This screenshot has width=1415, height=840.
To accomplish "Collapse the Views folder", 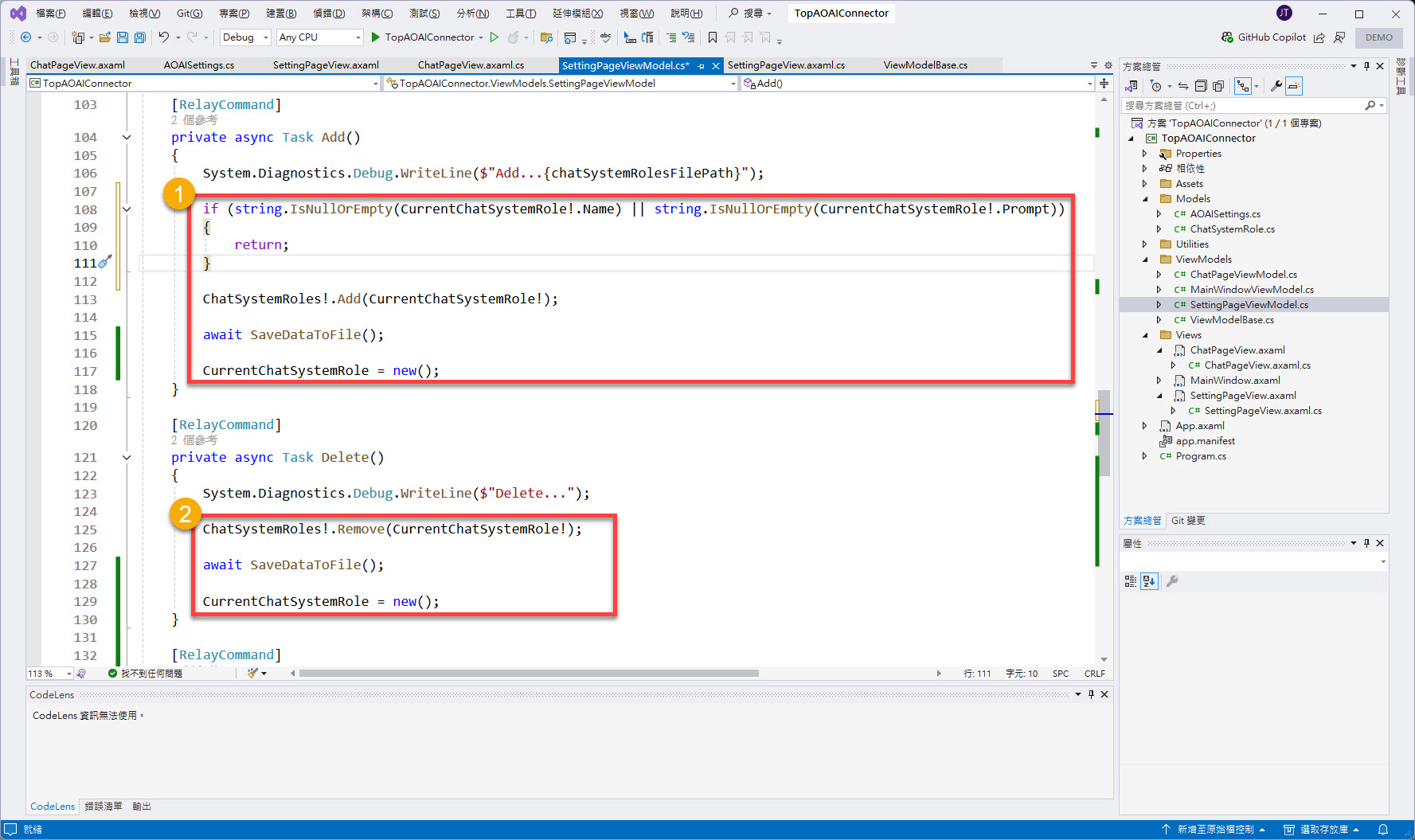I will tap(1146, 335).
